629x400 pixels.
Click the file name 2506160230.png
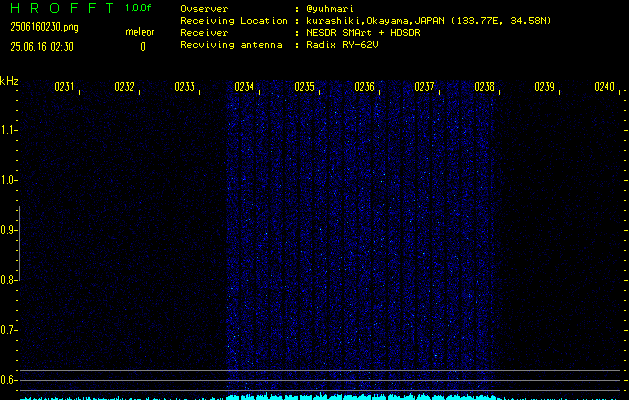coord(45,27)
